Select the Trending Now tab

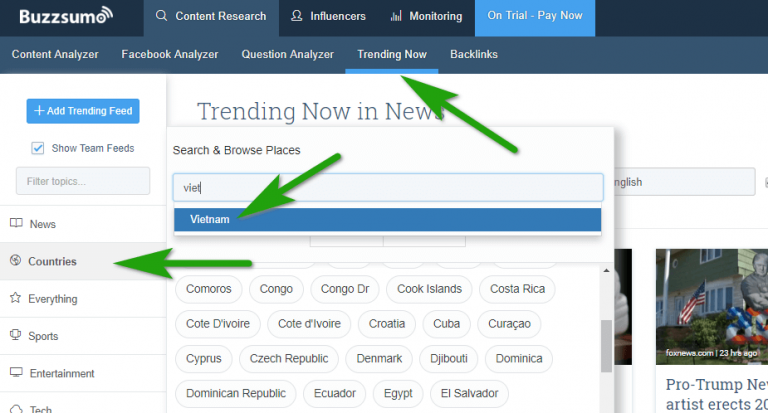pos(392,54)
